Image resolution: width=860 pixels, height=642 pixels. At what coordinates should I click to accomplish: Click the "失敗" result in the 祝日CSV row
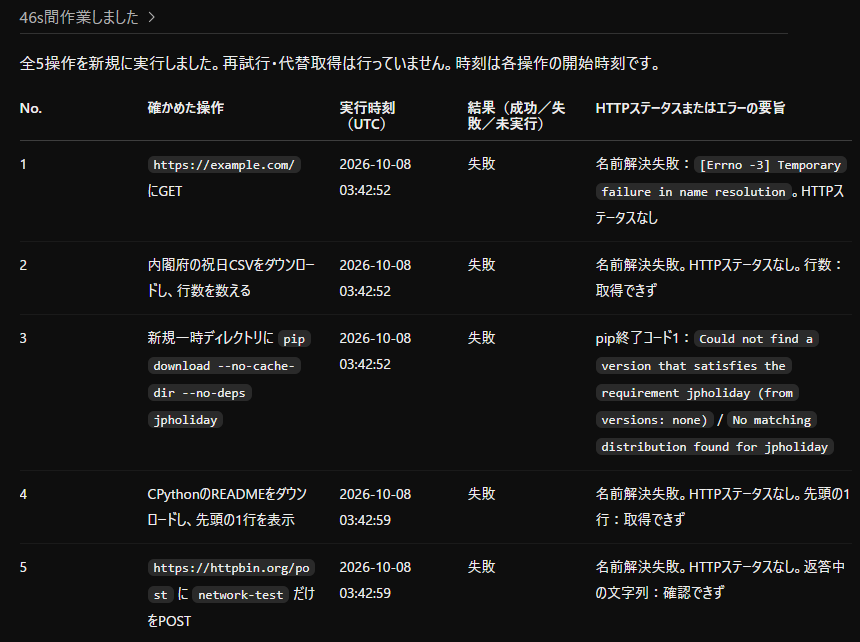pos(481,265)
